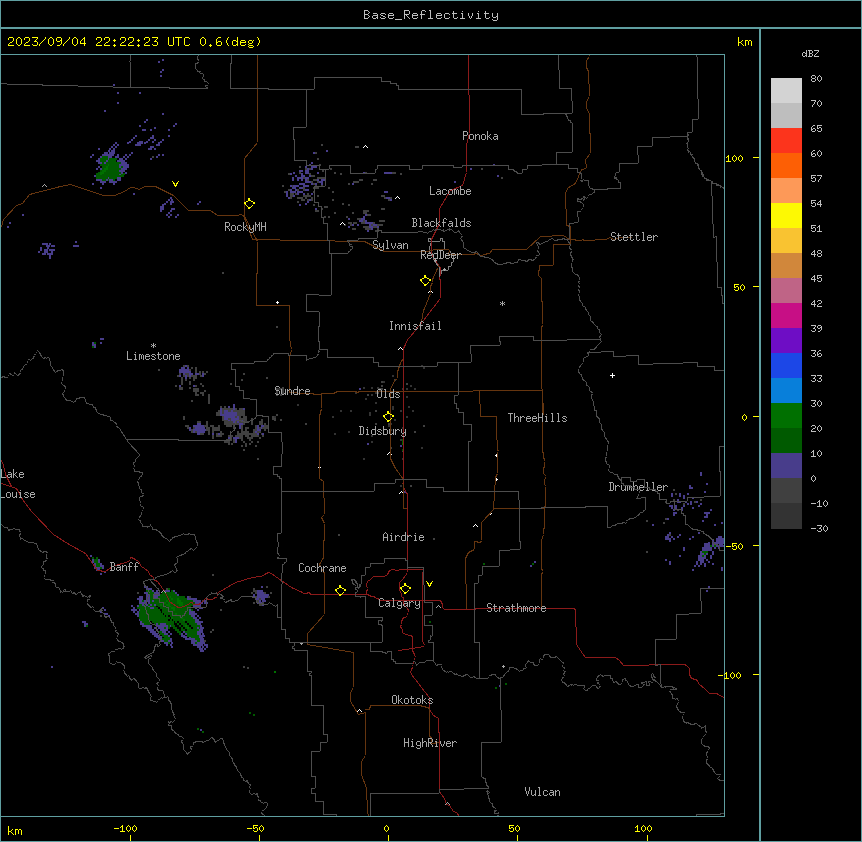Click the Sylvan label

(390, 245)
